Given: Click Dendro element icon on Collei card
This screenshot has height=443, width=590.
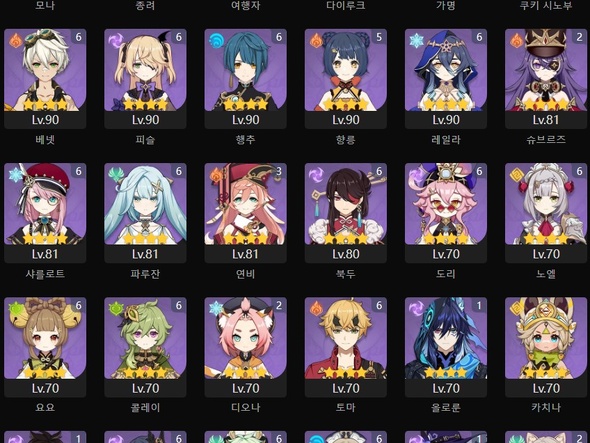Looking at the screenshot, I should pyautogui.click(x=116, y=309).
